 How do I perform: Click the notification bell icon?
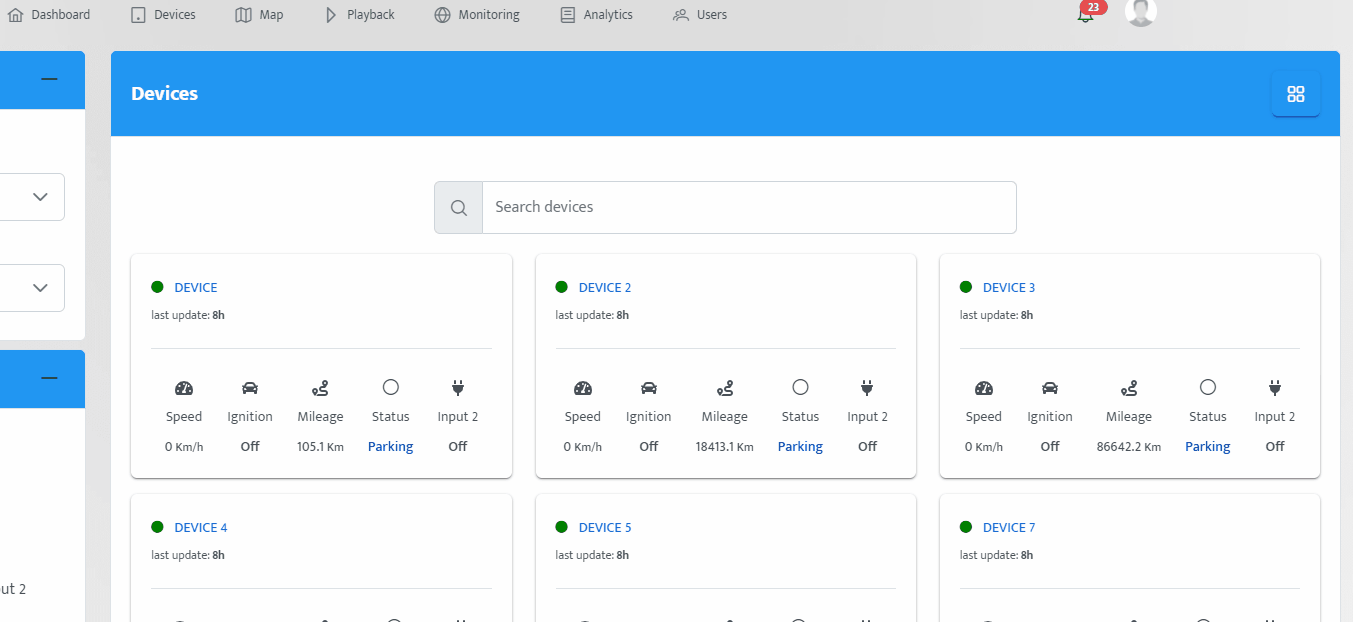pyautogui.click(x=1085, y=16)
